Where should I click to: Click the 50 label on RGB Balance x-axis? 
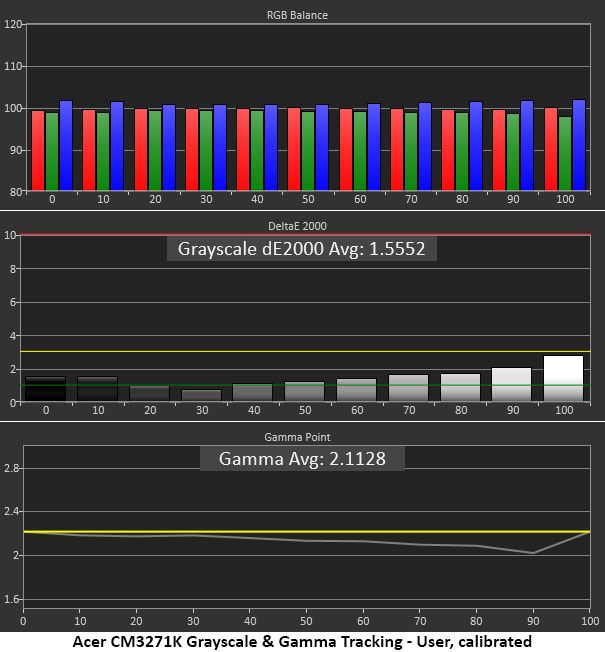pos(308,199)
